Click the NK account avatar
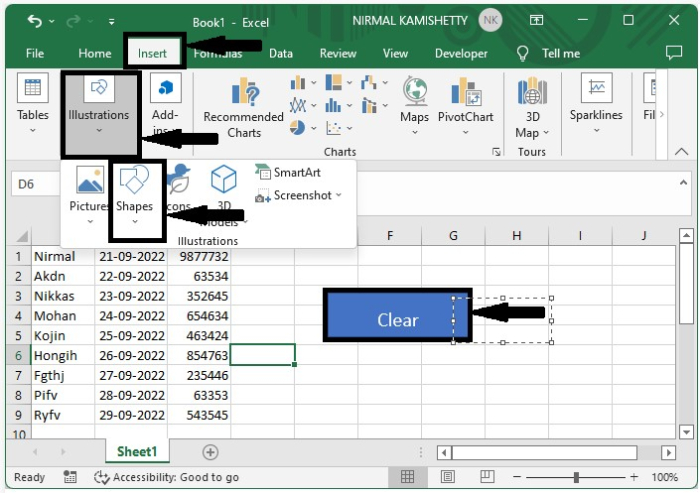The width and height of the screenshot is (700, 493). 490,21
